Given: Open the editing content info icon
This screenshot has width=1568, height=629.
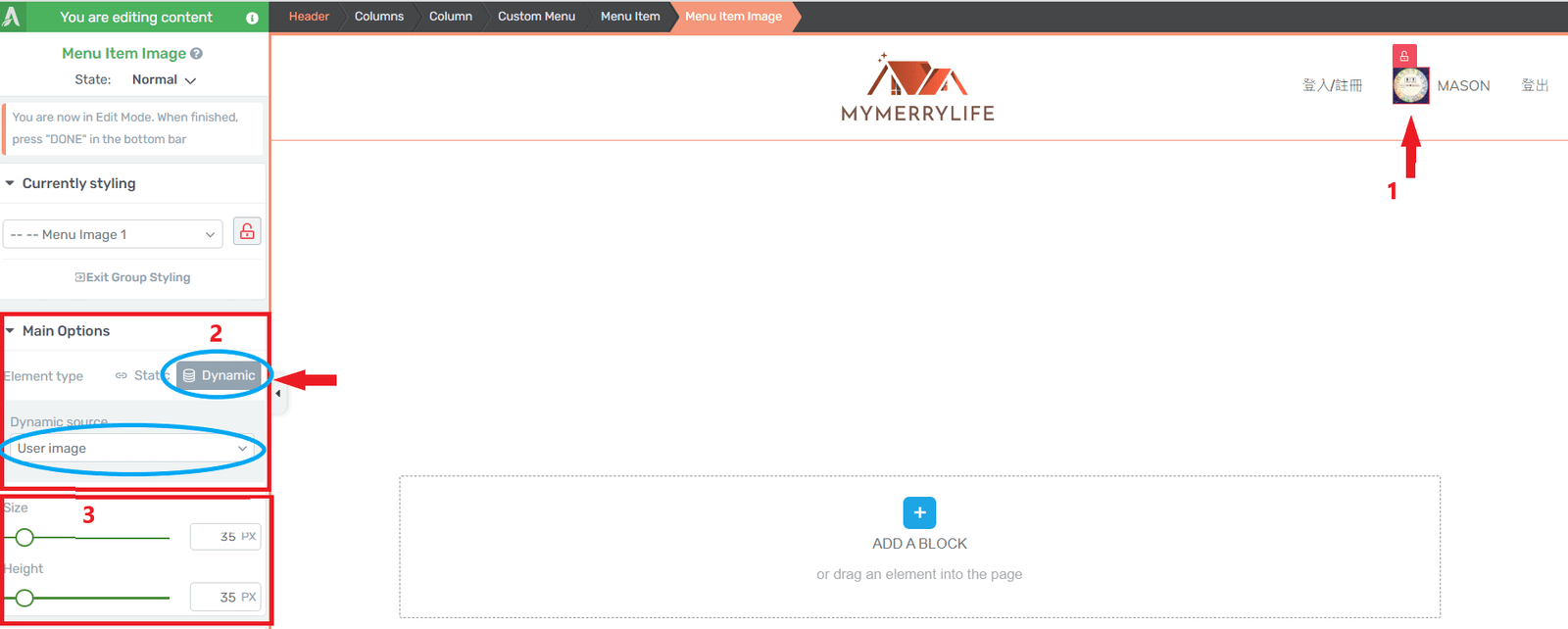Looking at the screenshot, I should (x=252, y=18).
